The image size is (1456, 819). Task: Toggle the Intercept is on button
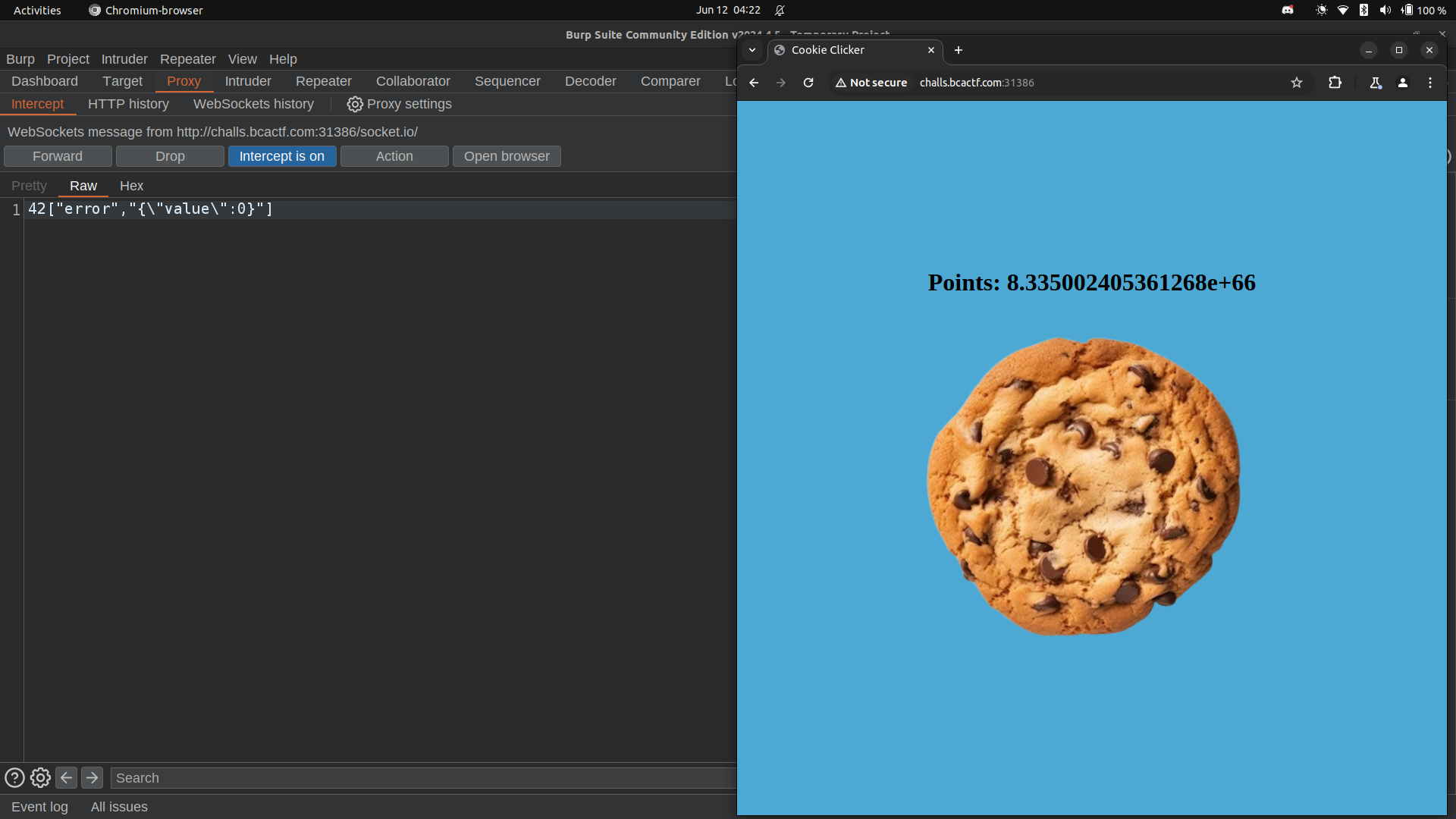(281, 156)
